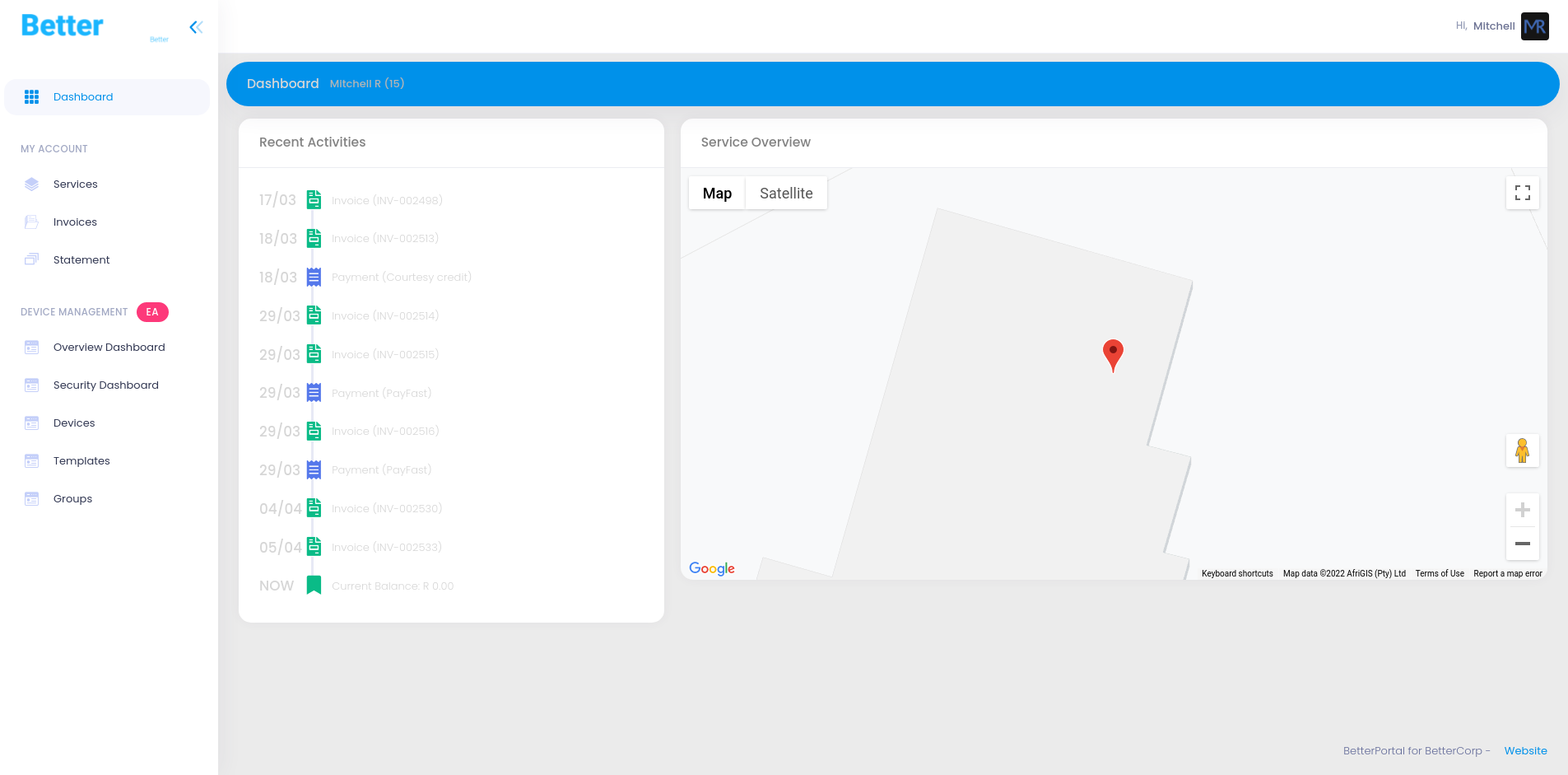
Task: Open Templates from its sidebar icon
Action: (31, 460)
